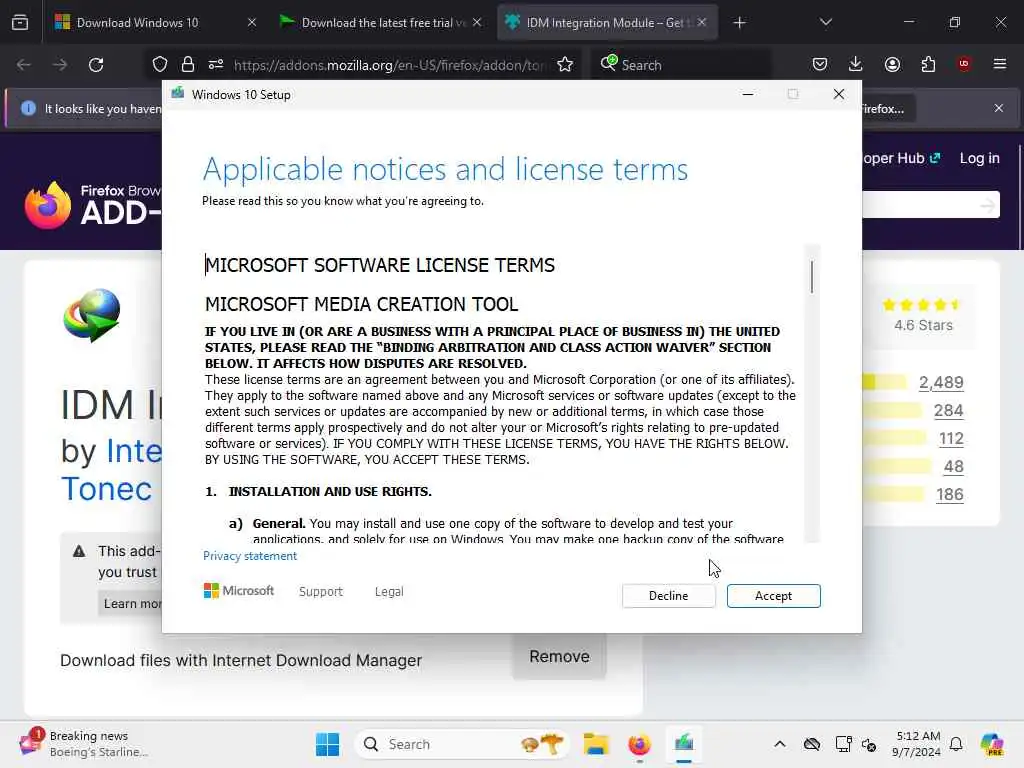Image resolution: width=1024 pixels, height=768 pixels.
Task: Switch to Download Windows 10 tab
Action: tap(139, 22)
